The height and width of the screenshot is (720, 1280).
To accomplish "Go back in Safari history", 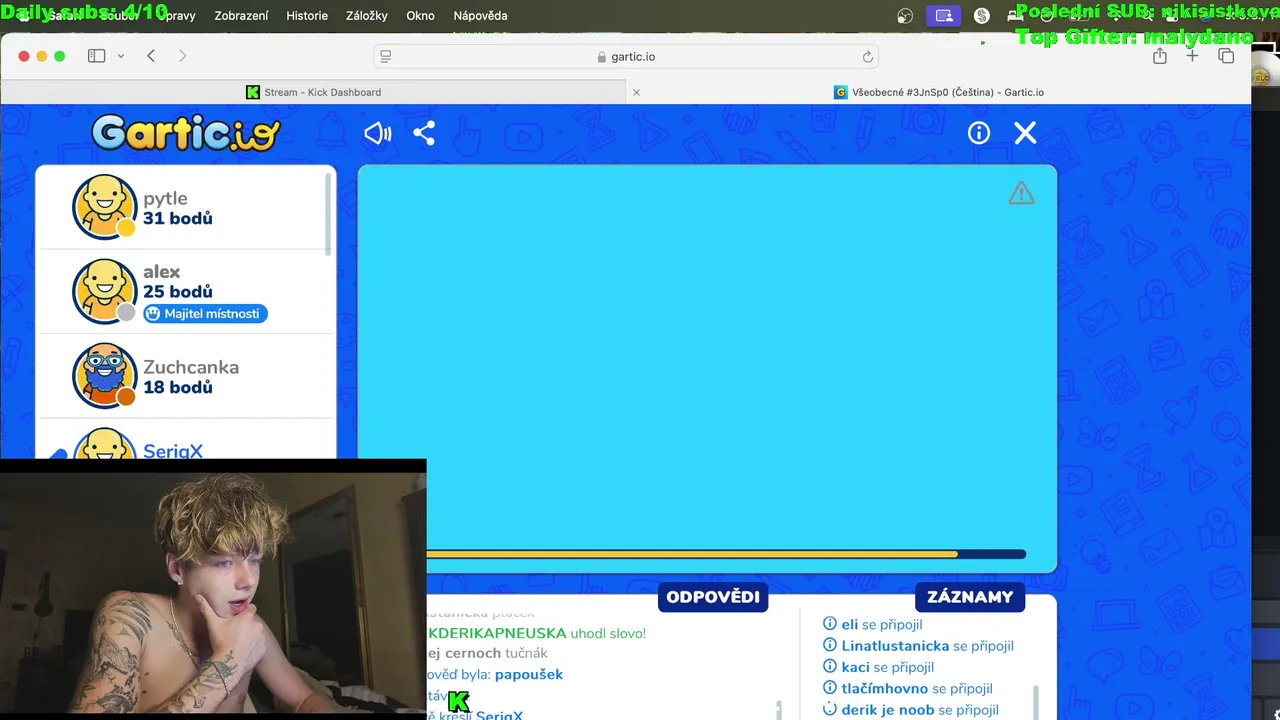I will click(x=151, y=56).
